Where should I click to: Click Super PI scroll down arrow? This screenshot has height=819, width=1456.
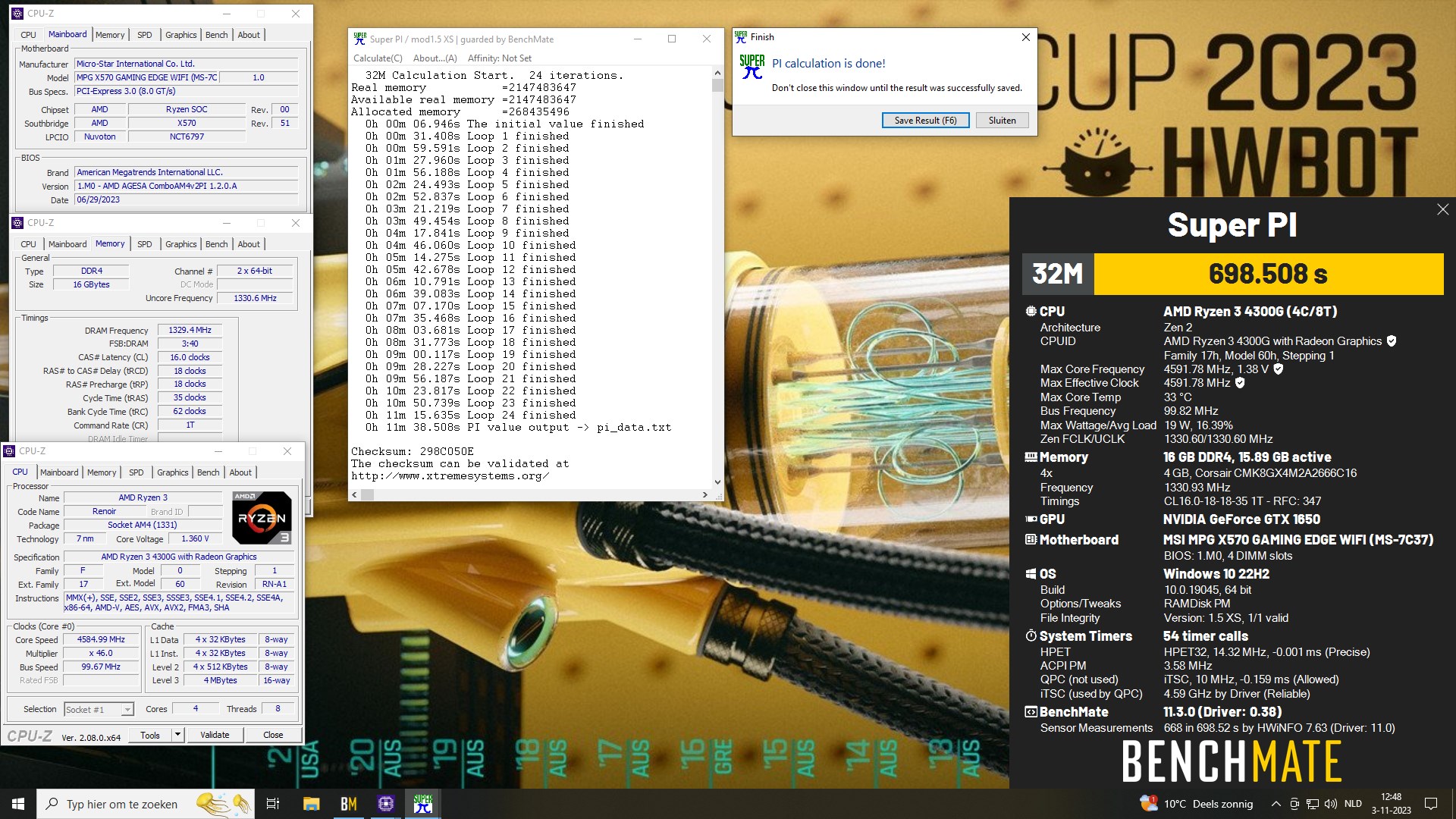tap(717, 482)
